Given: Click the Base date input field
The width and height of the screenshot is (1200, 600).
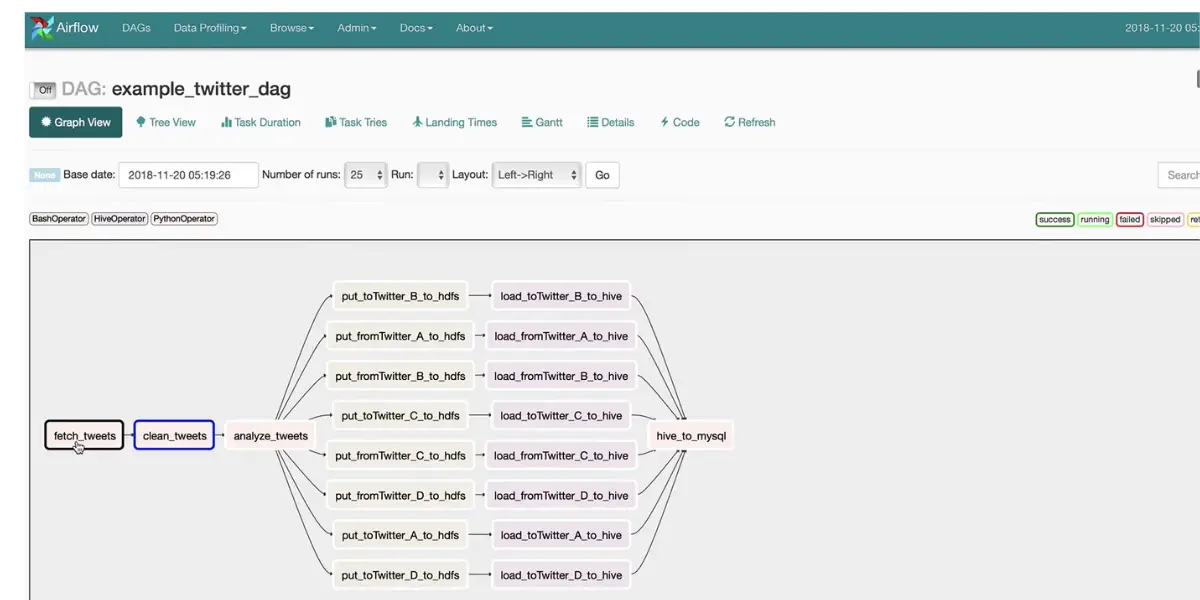Looking at the screenshot, I should click(x=188, y=175).
